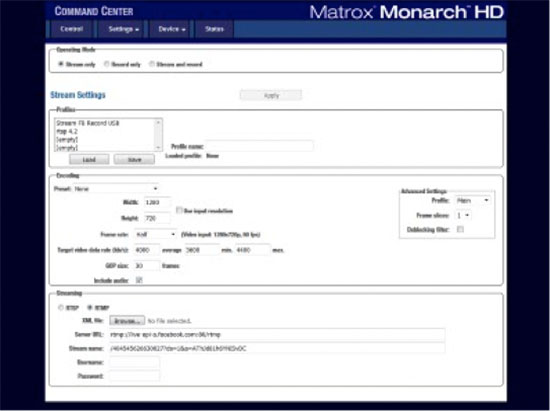Viewport: 550px width, 411px height.
Task: Focus the Profile name field
Action: (x=259, y=146)
